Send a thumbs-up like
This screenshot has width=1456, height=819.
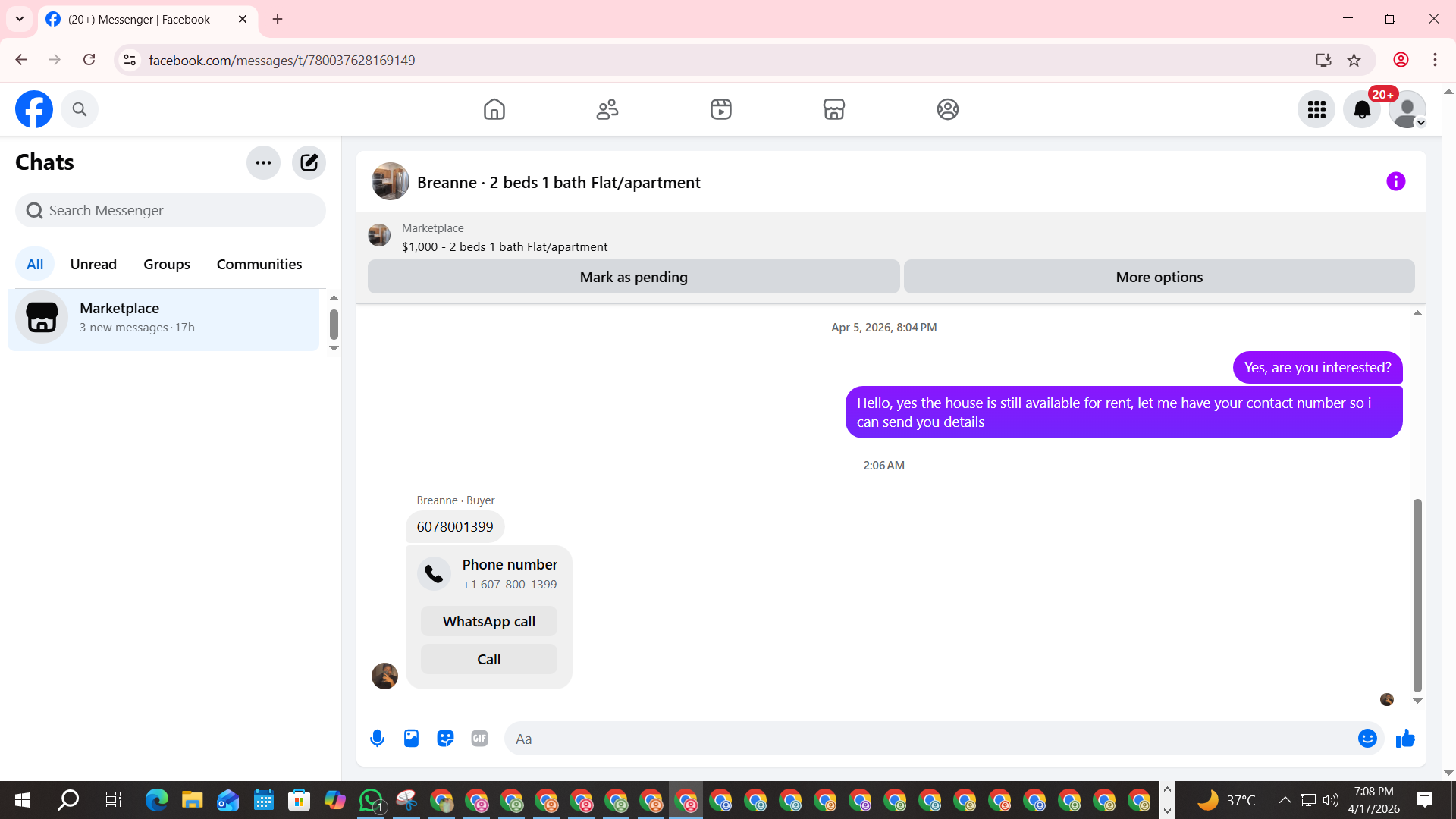point(1405,739)
